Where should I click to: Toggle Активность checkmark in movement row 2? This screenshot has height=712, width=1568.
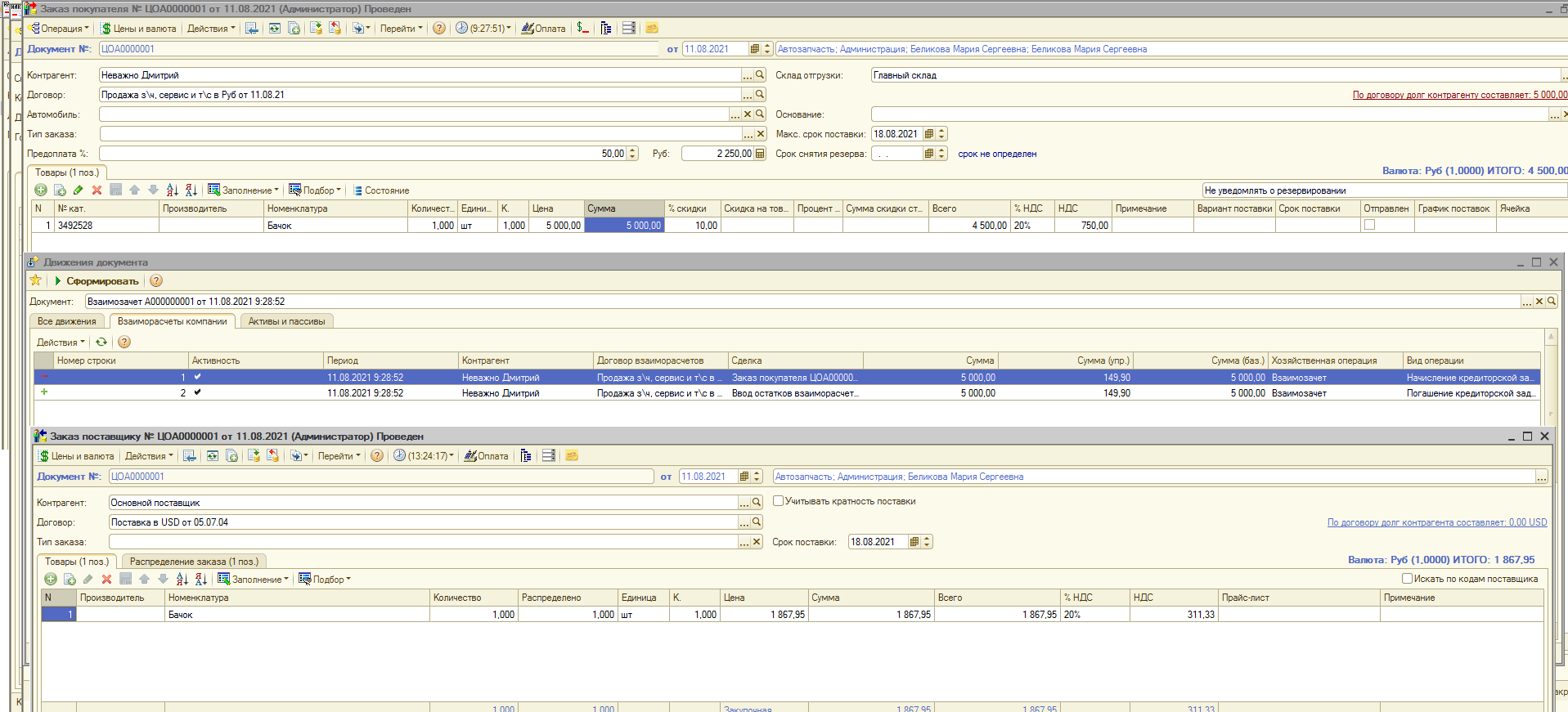point(197,393)
